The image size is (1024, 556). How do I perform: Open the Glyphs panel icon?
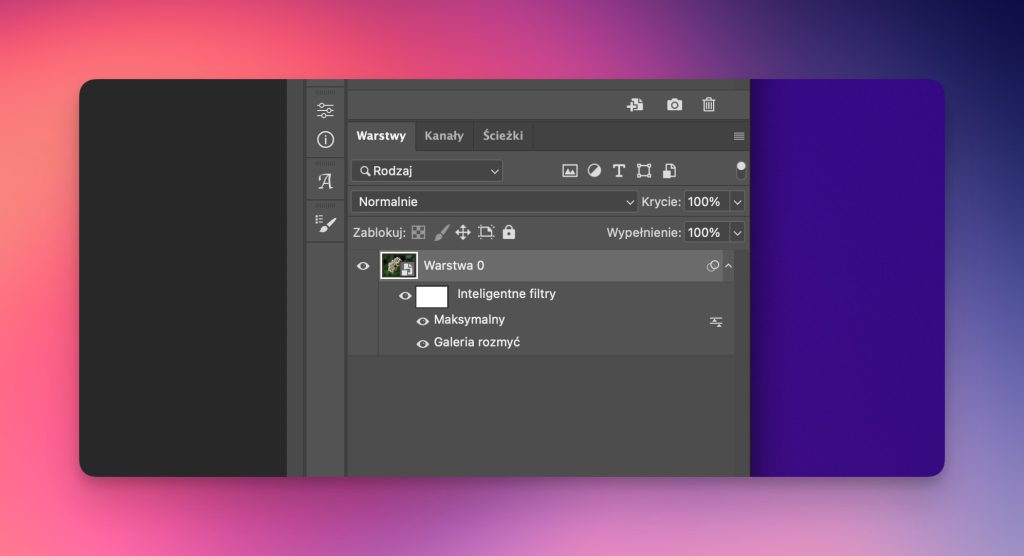coord(325,182)
